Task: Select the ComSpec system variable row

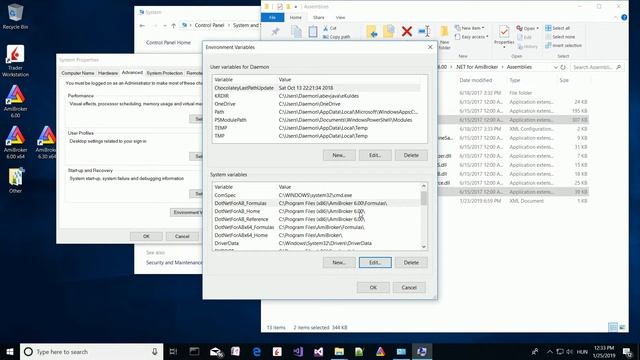Action: (316, 195)
